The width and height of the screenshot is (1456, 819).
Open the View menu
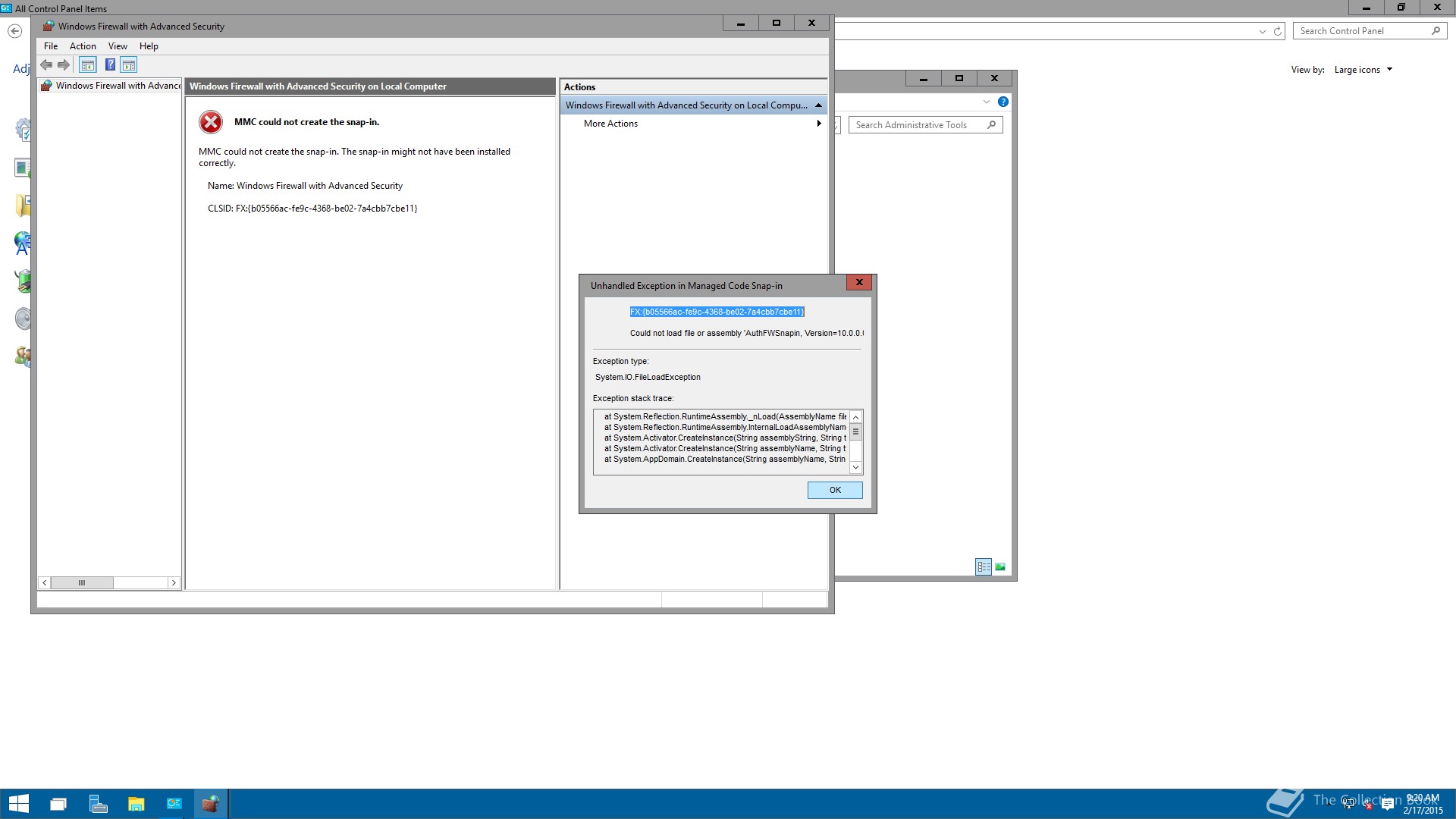point(118,46)
